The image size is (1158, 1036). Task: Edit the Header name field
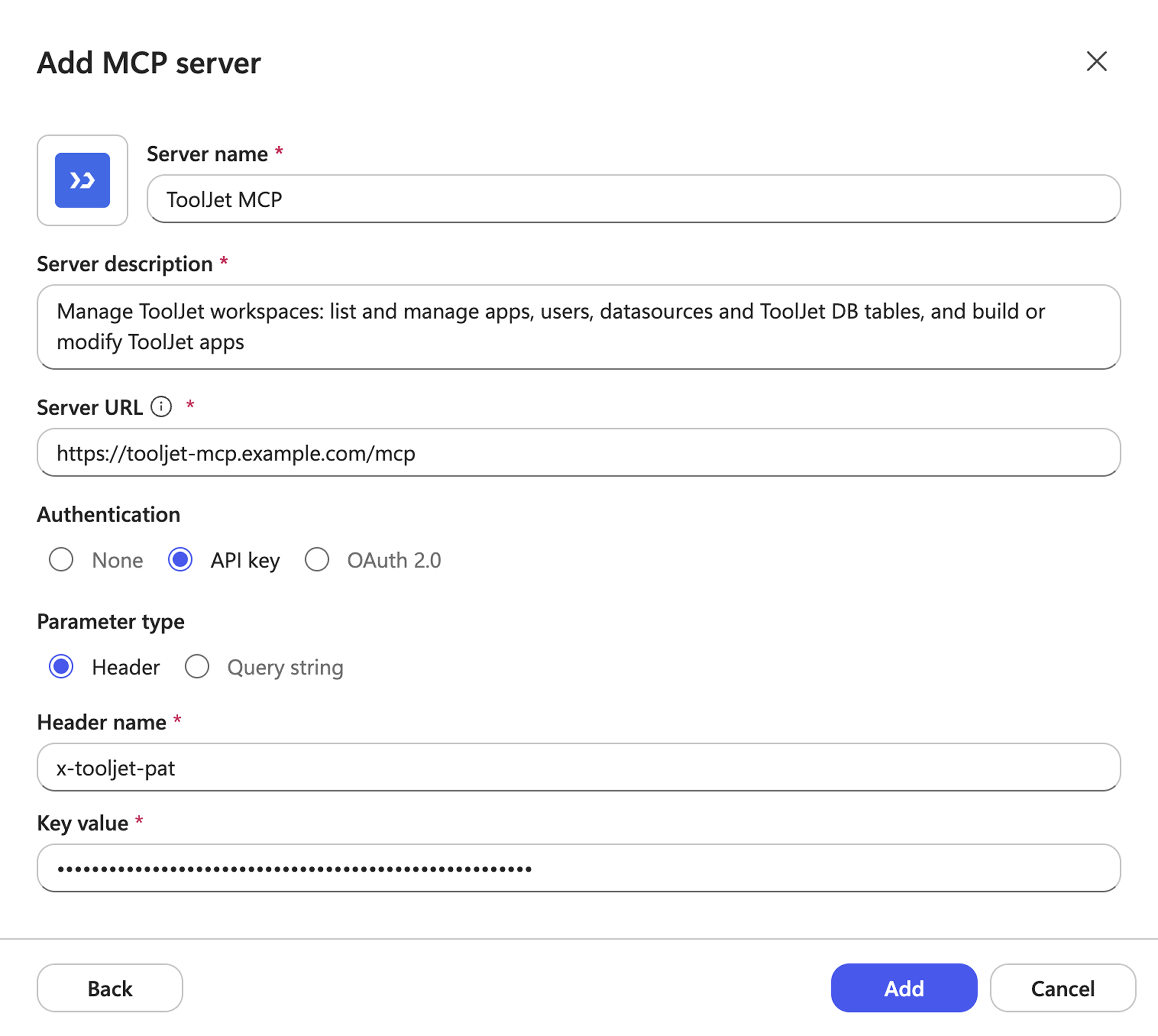[578, 768]
